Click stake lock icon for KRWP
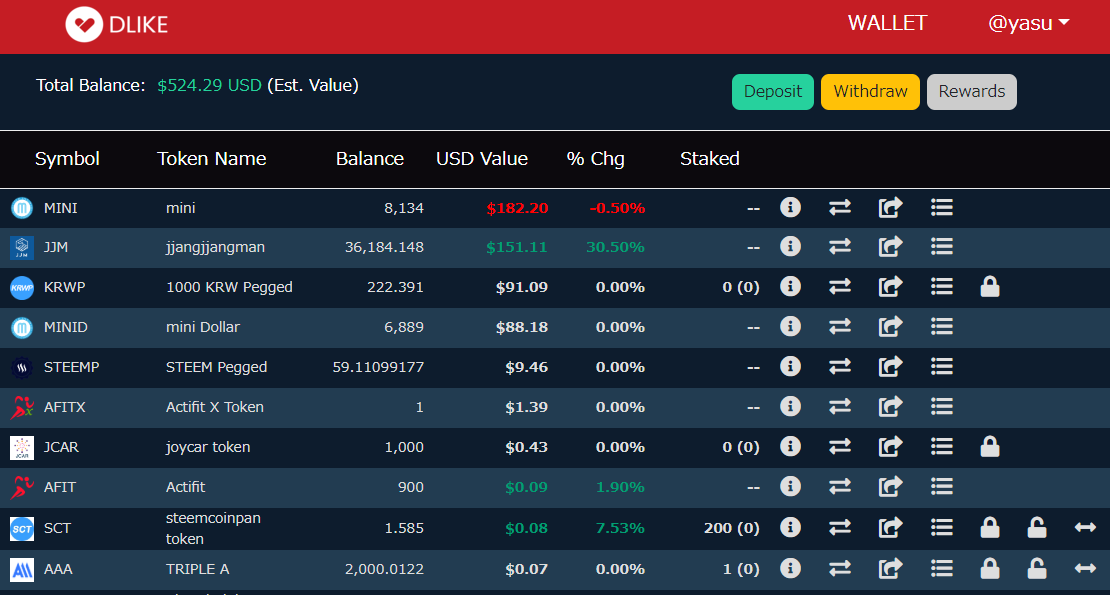The height and width of the screenshot is (595, 1110). pyautogui.click(x=990, y=287)
